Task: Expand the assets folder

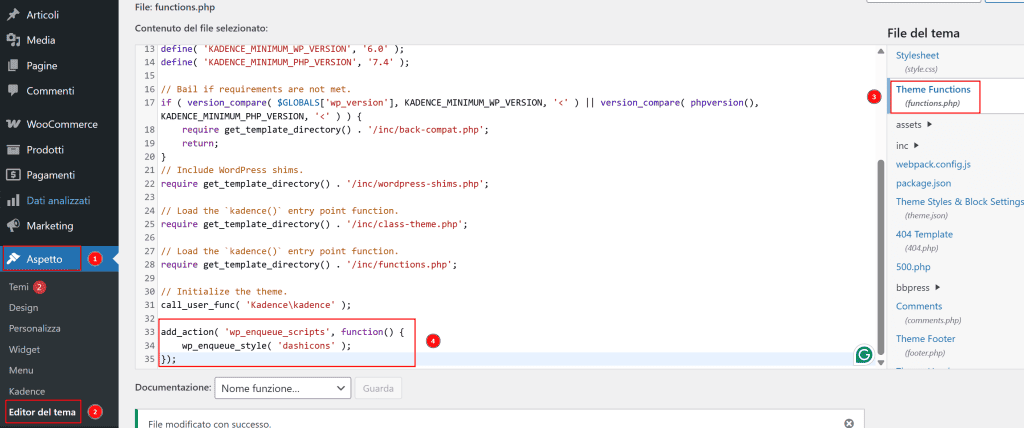Action: (x=930, y=125)
